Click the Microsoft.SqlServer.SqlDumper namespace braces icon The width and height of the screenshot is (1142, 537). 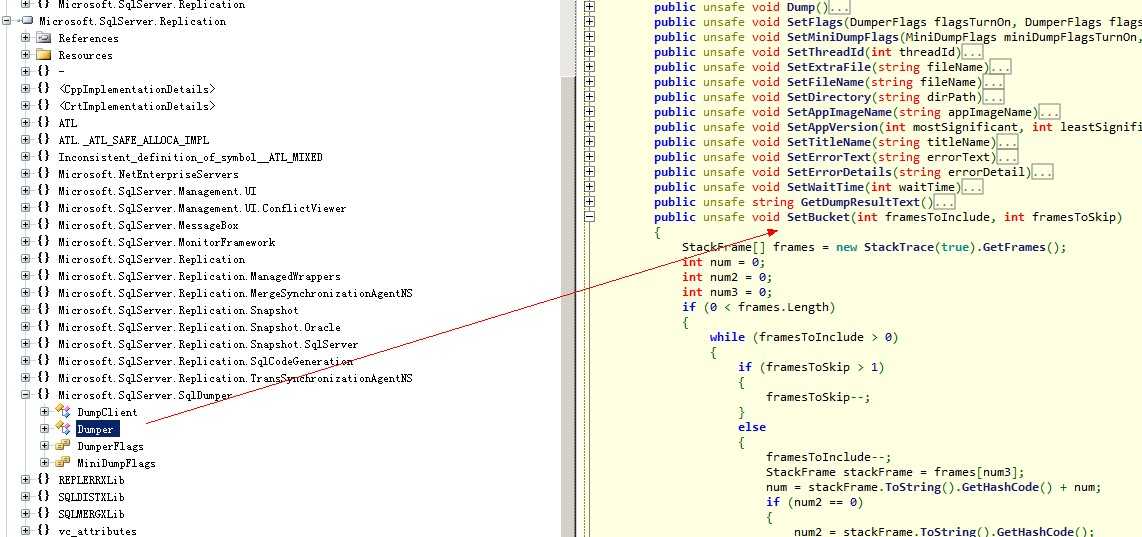coord(44,395)
